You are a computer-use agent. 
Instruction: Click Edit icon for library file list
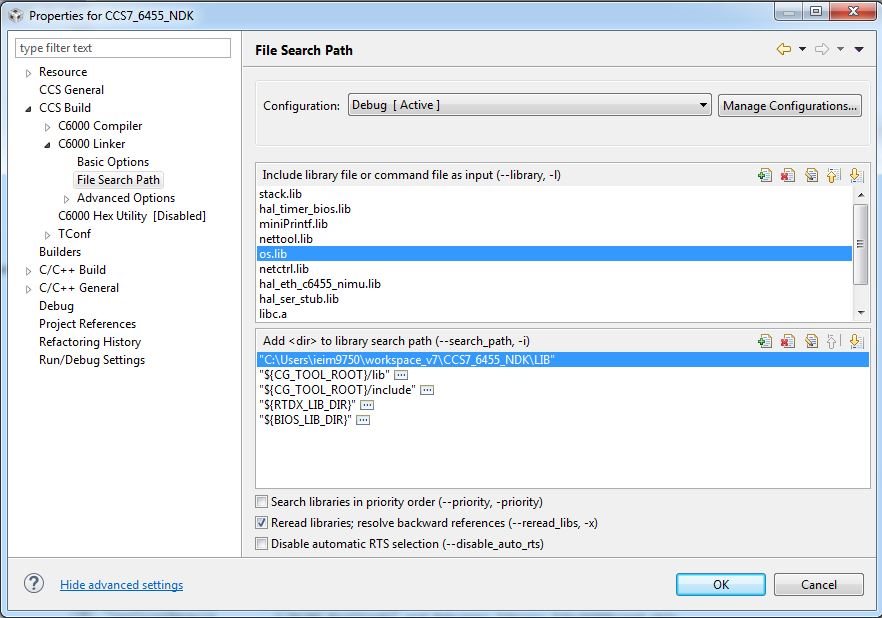click(810, 175)
